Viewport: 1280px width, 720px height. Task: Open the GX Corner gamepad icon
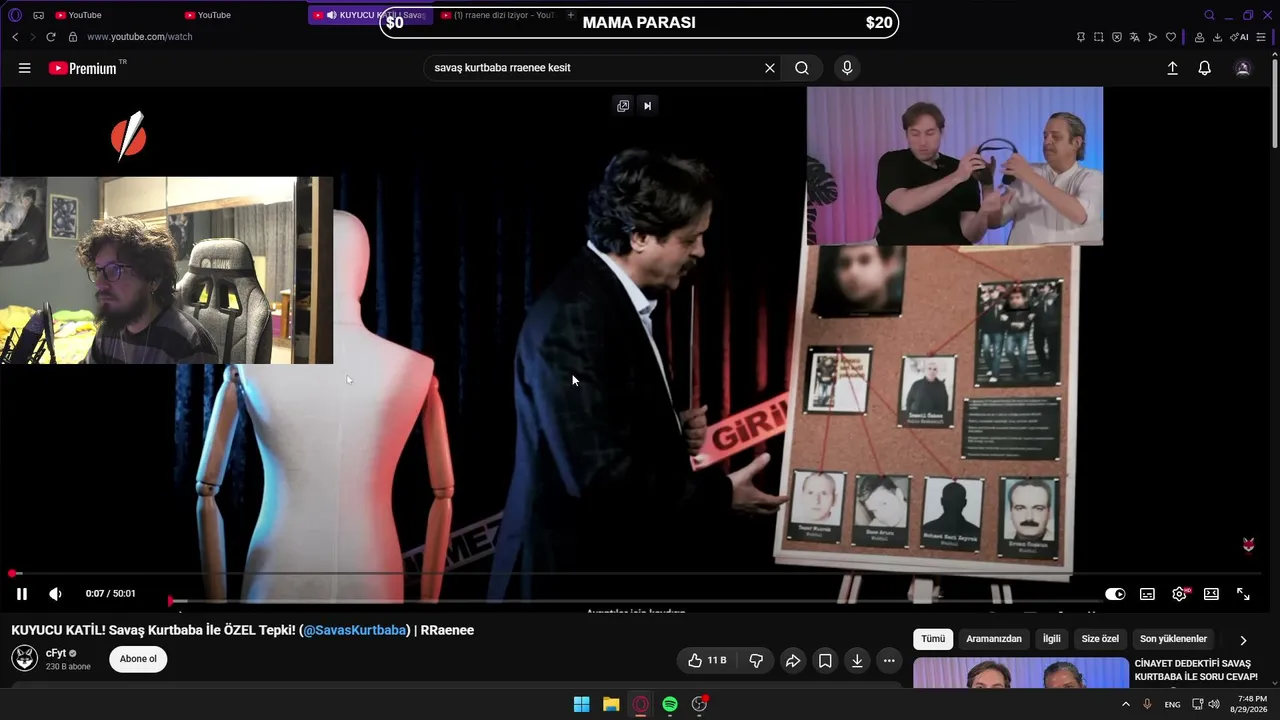[38, 15]
